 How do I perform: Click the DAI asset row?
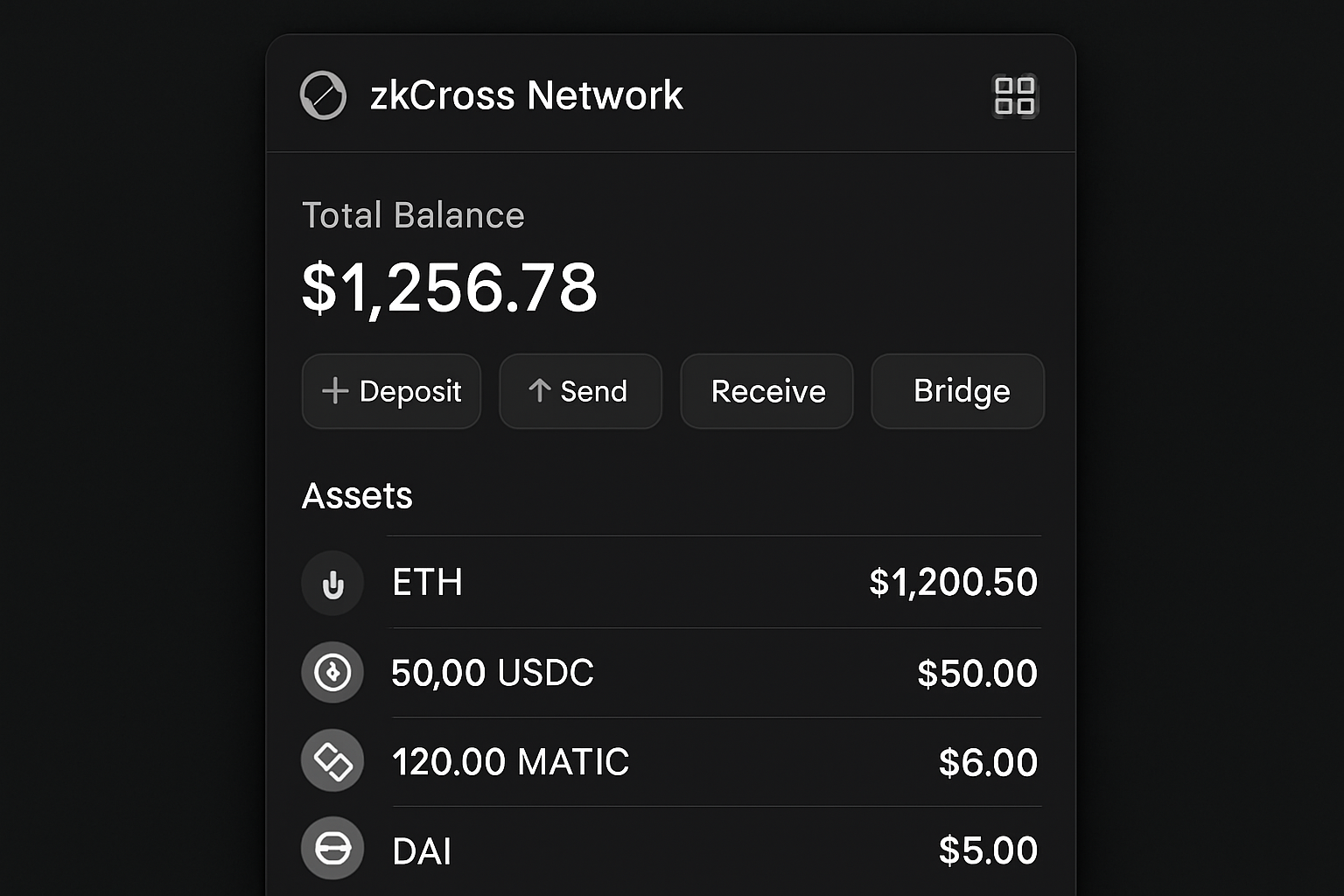click(713, 848)
